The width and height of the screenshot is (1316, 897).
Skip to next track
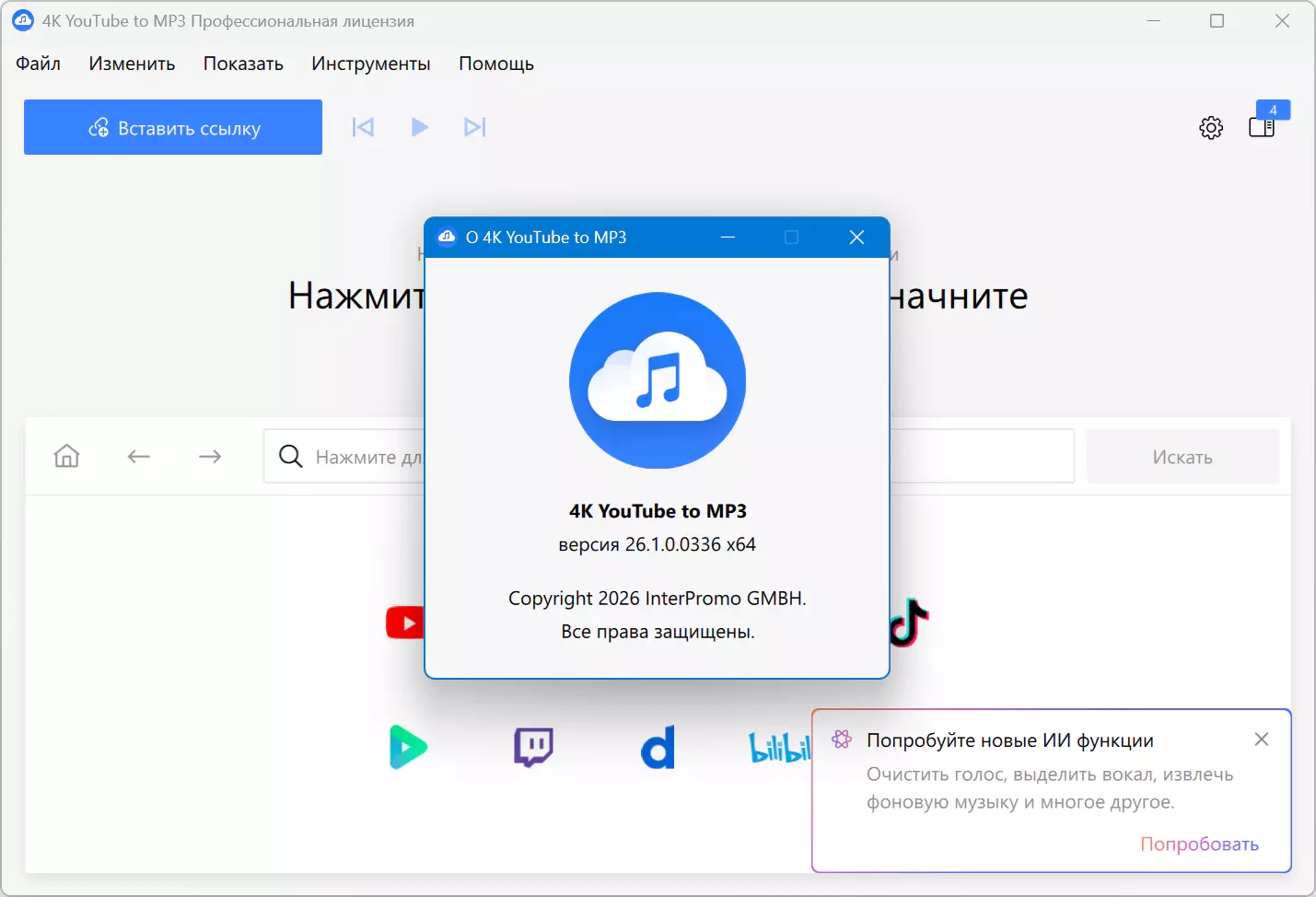tap(475, 127)
